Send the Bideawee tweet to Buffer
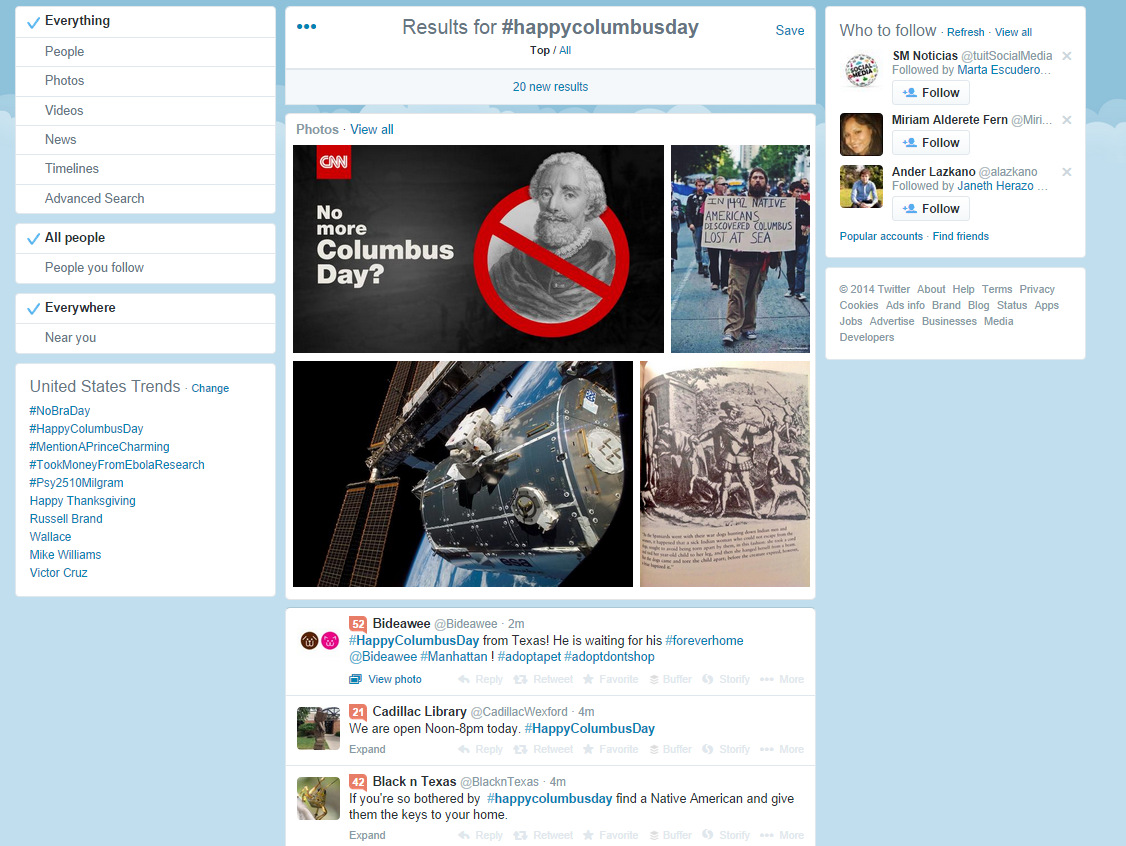The width and height of the screenshot is (1126, 846). click(x=669, y=679)
